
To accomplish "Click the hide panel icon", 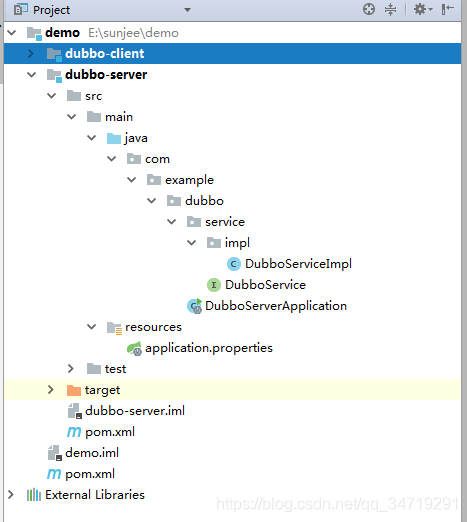I will pyautogui.click(x=448, y=9).
